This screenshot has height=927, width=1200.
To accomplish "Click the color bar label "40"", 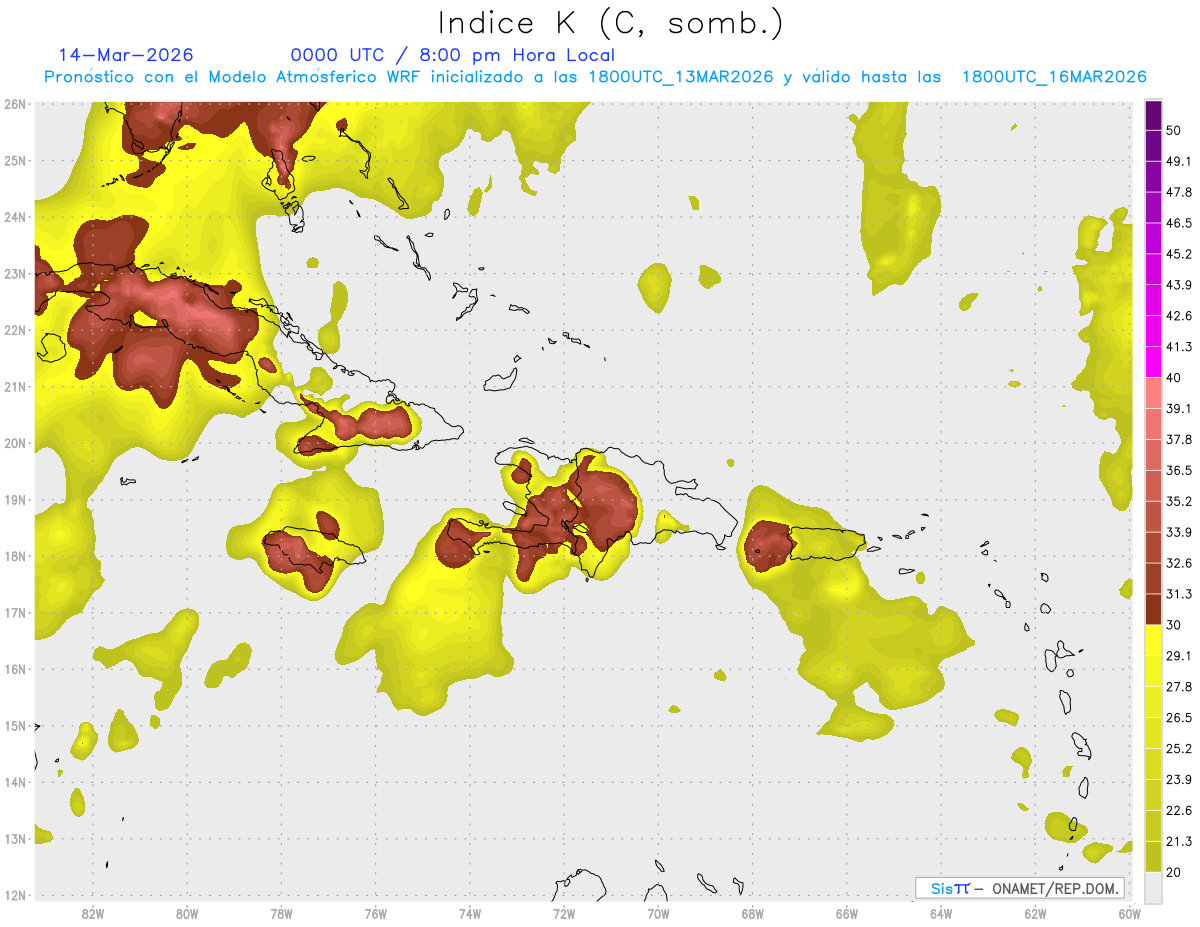I will pyautogui.click(x=1175, y=378).
